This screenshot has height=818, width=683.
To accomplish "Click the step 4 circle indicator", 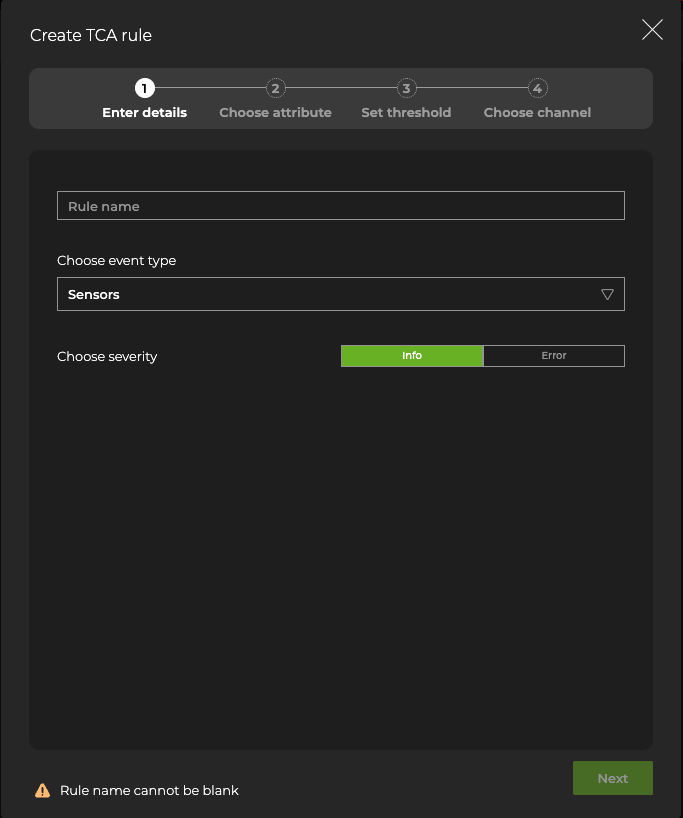I will tap(537, 88).
